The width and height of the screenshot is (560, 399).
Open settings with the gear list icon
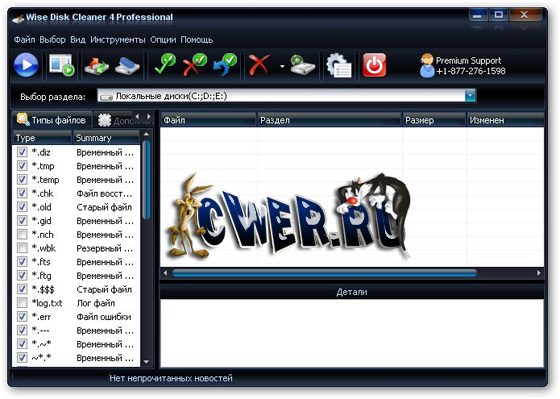click(339, 65)
